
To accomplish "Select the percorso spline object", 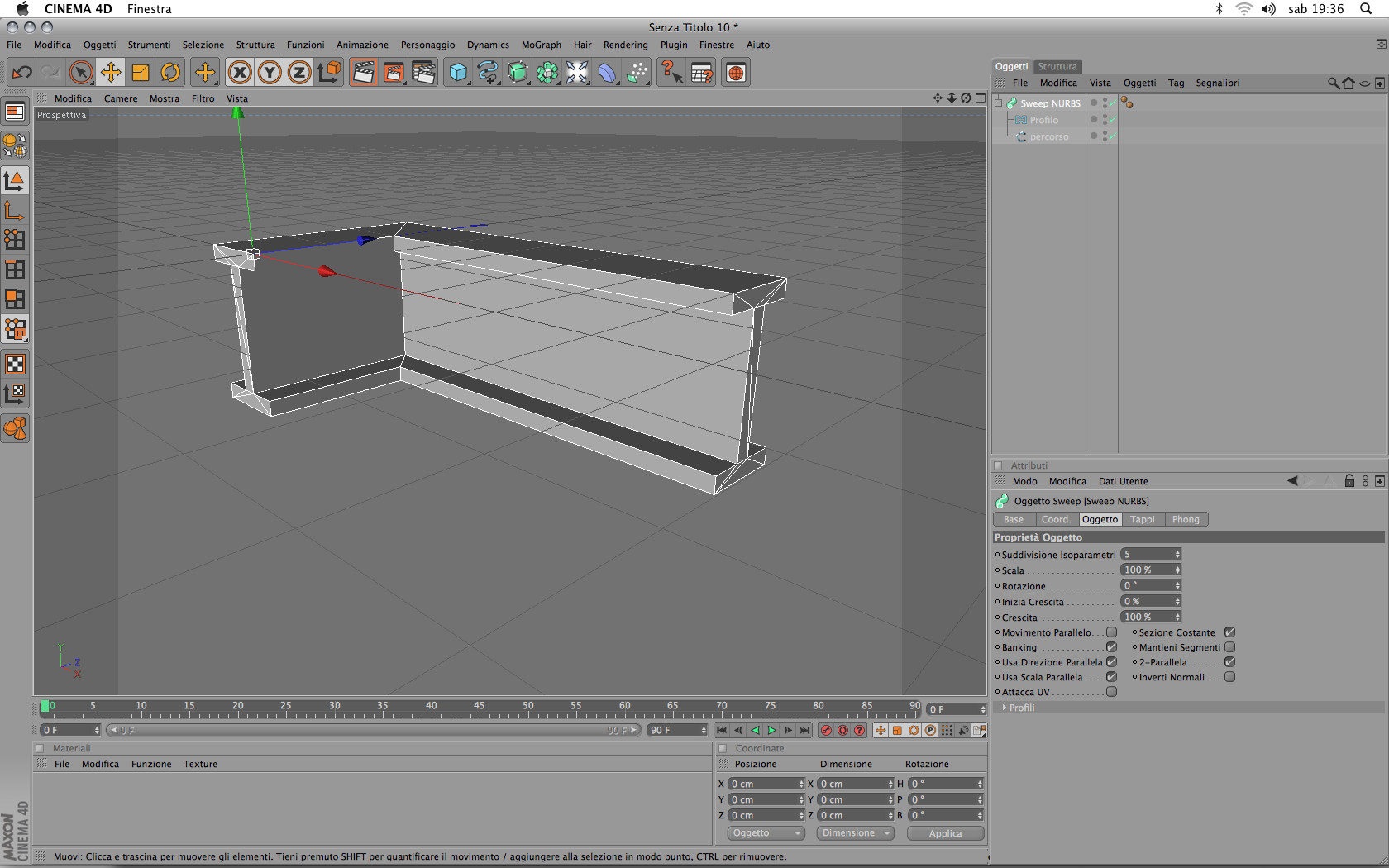I will pyautogui.click(x=1049, y=136).
